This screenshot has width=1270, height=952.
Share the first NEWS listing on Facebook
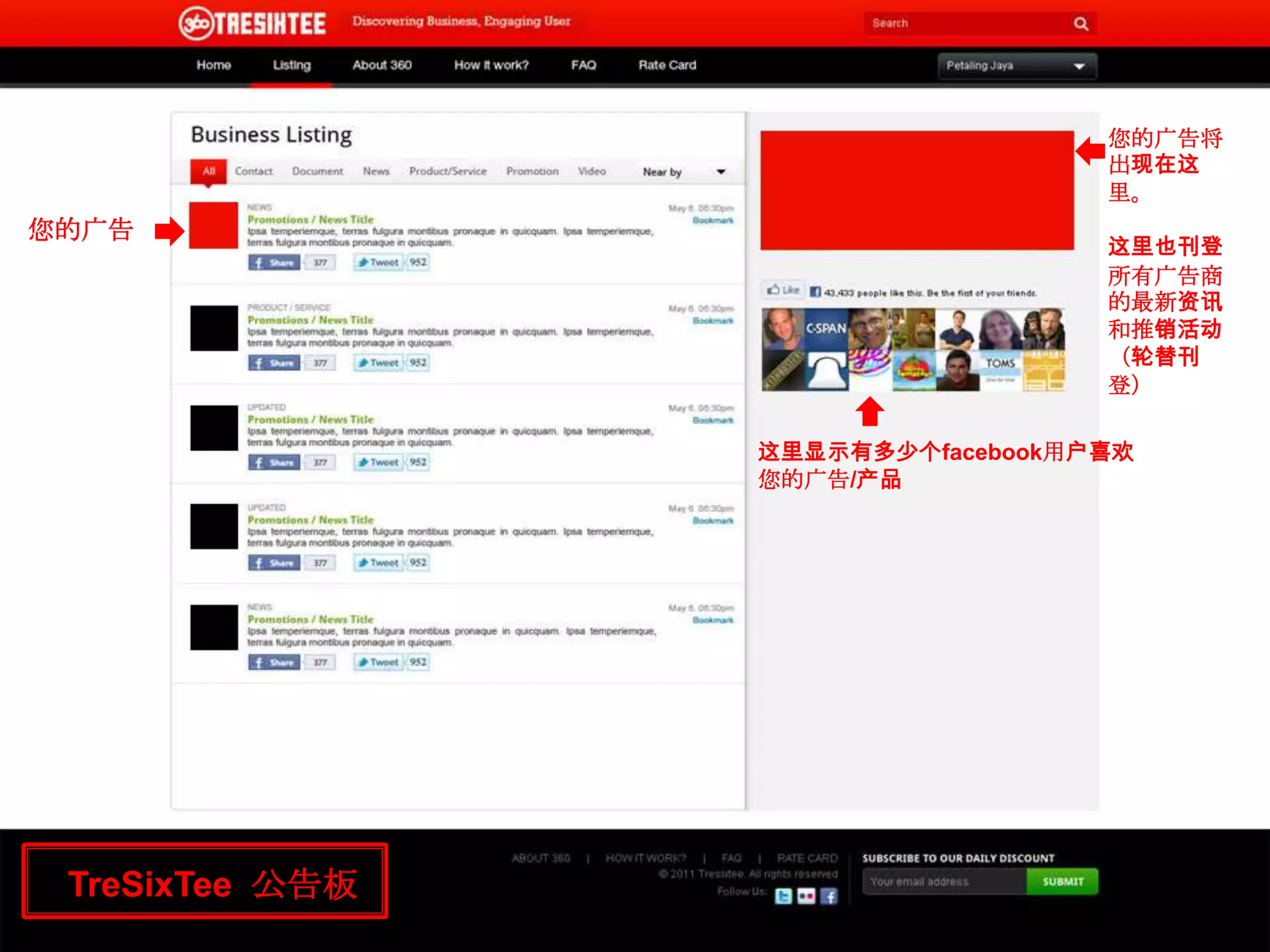pos(274,263)
